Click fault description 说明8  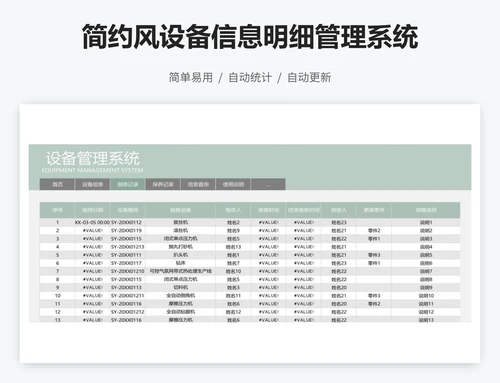426,279
